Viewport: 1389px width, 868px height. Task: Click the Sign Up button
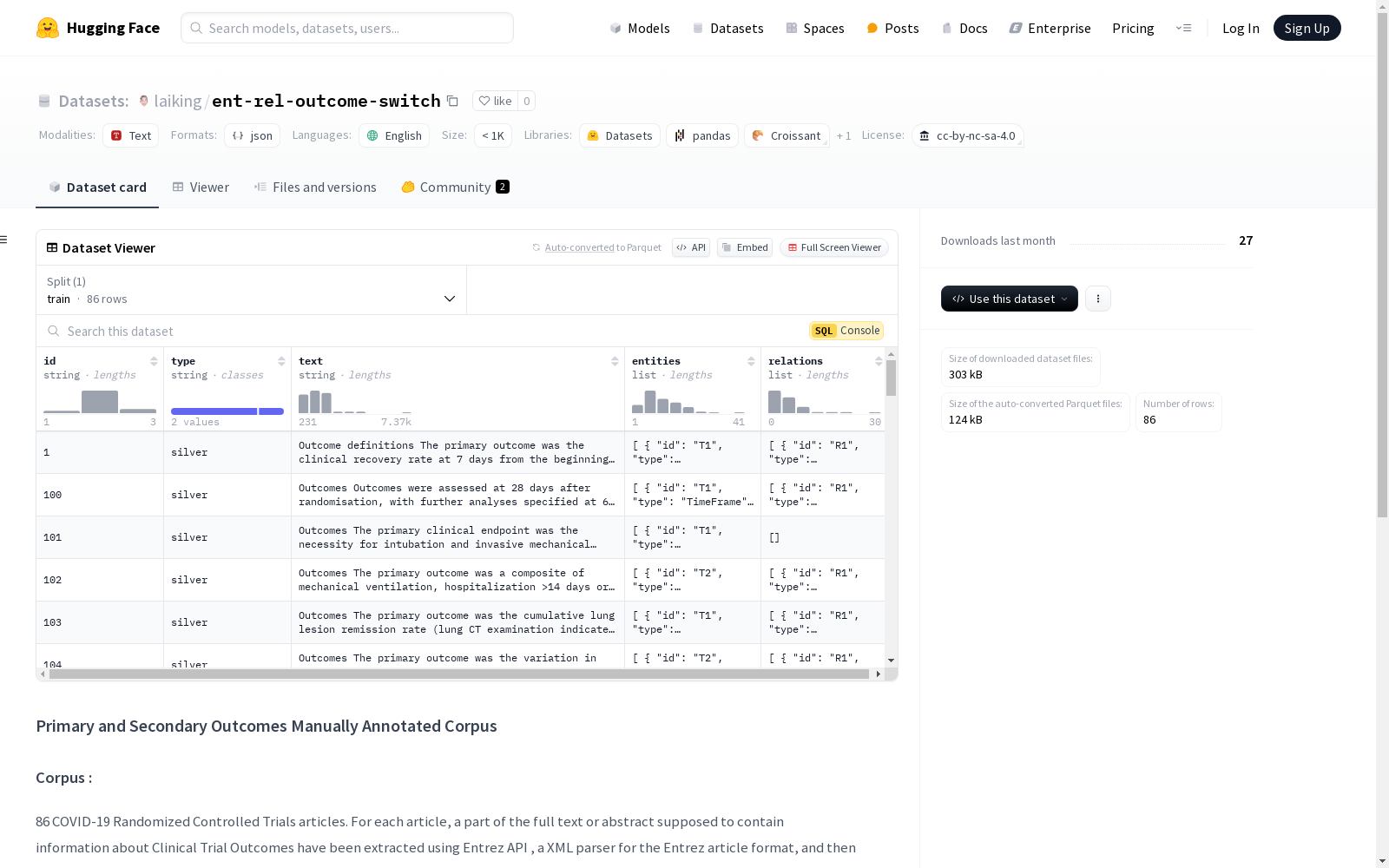click(1307, 28)
